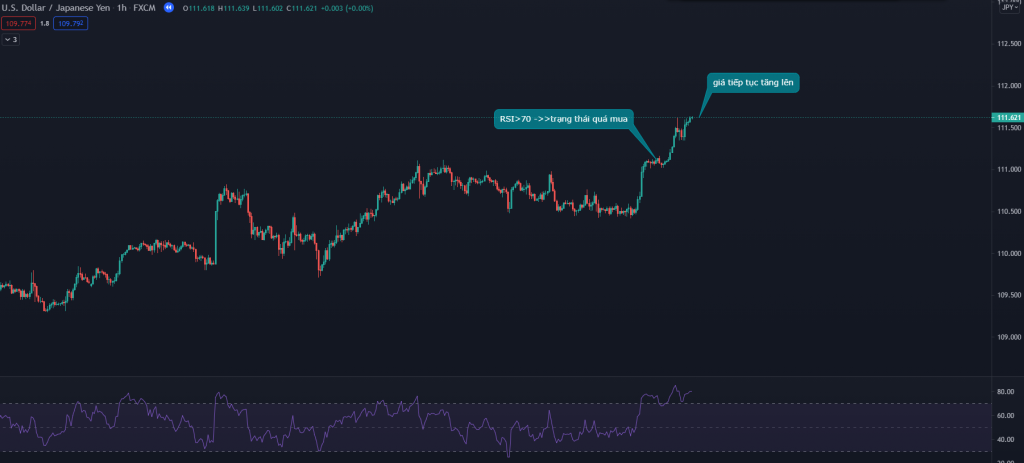Viewport: 1024px width, 463px height.
Task: Click the 109.000 price axis label
Action: pos(1009,337)
